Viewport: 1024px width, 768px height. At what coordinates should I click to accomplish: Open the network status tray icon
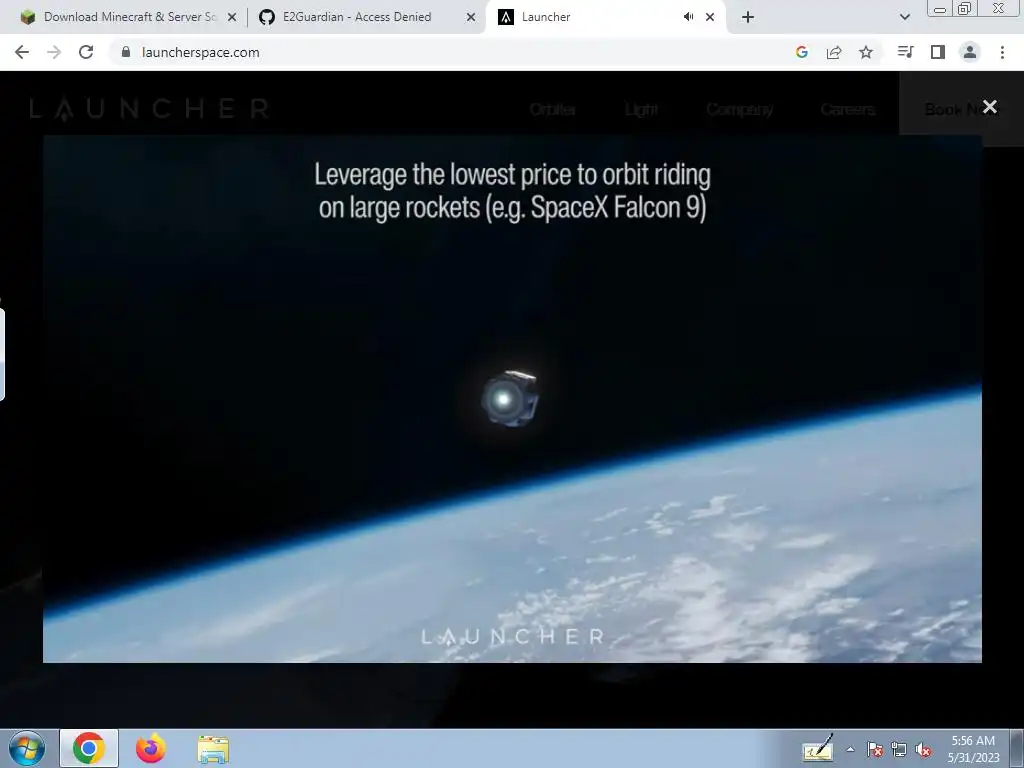point(899,749)
